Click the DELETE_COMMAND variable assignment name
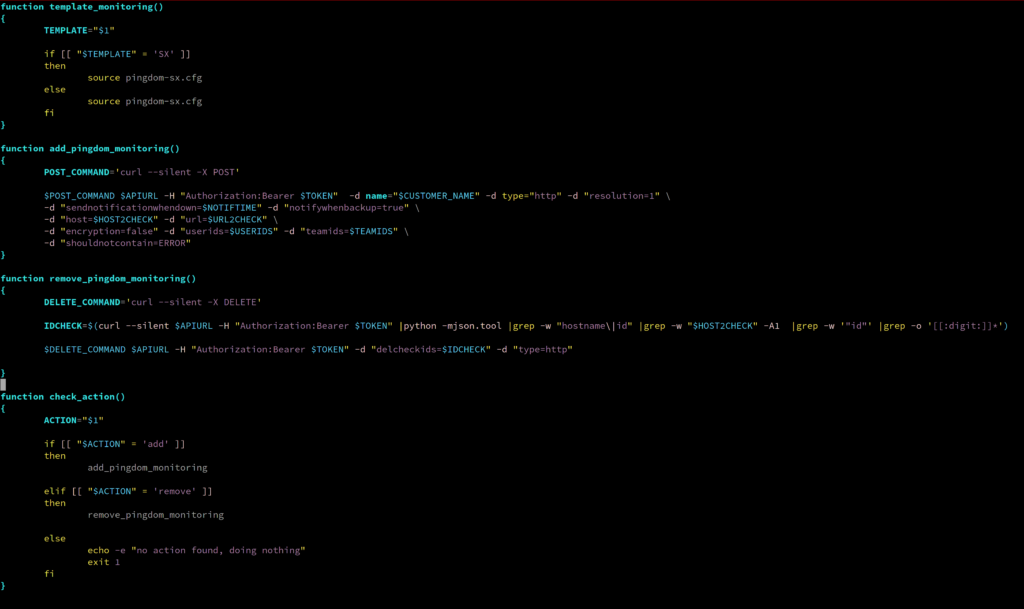The width and height of the screenshot is (1024, 609). pos(82,302)
